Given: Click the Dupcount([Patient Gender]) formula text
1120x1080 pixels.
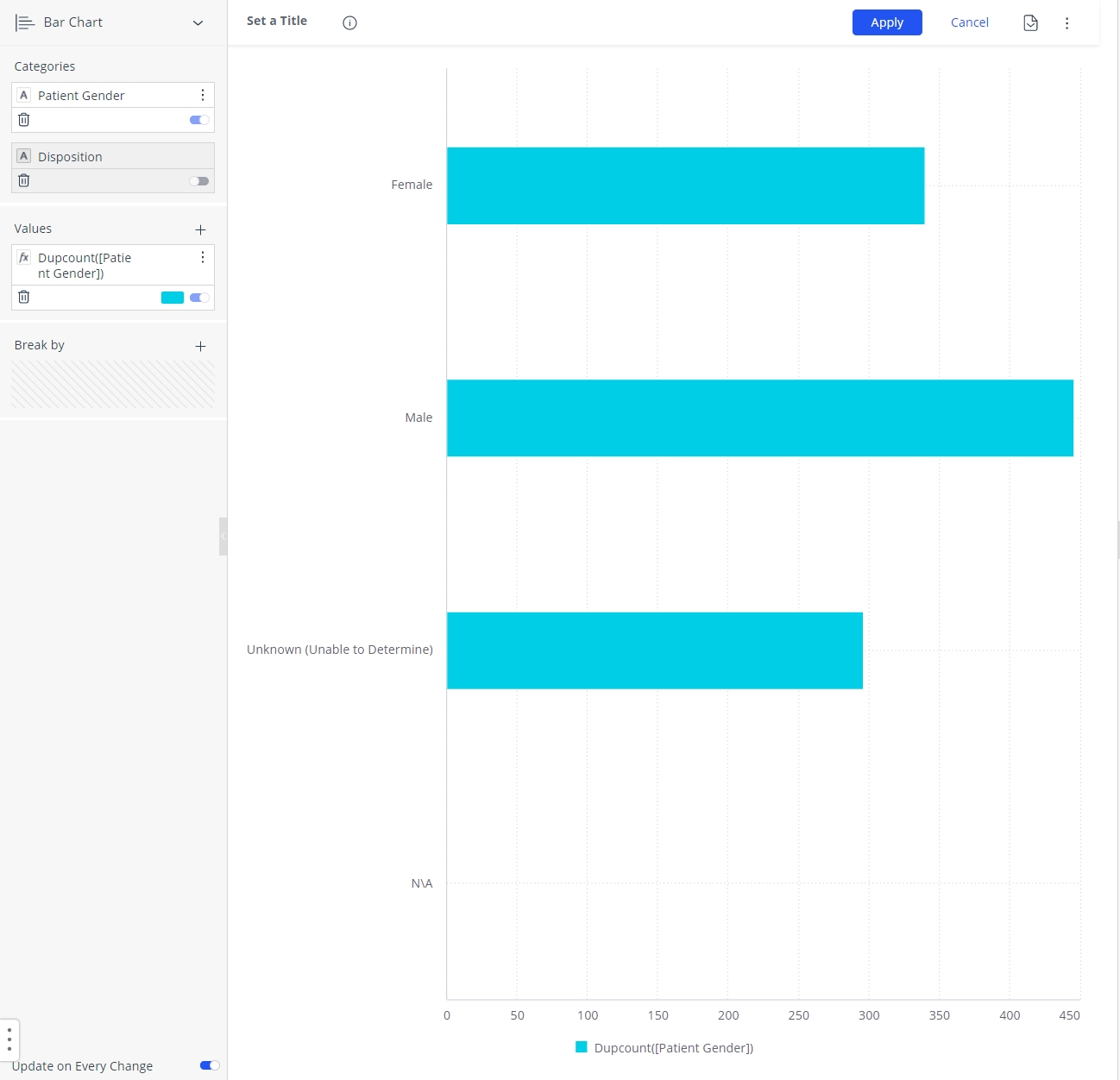Looking at the screenshot, I should (x=85, y=266).
